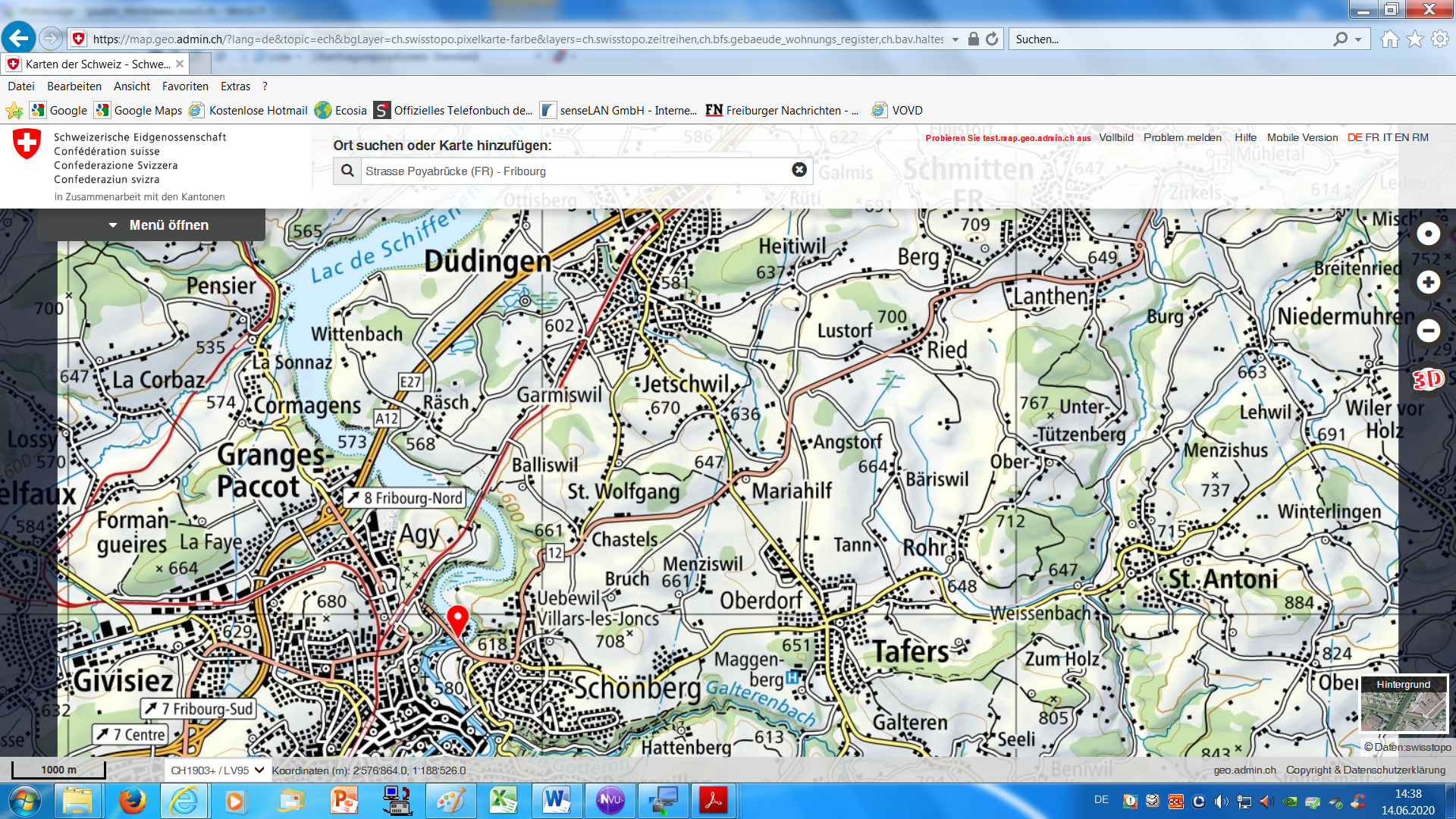Open the Favoriten menu
The image size is (1456, 819).
(x=185, y=86)
